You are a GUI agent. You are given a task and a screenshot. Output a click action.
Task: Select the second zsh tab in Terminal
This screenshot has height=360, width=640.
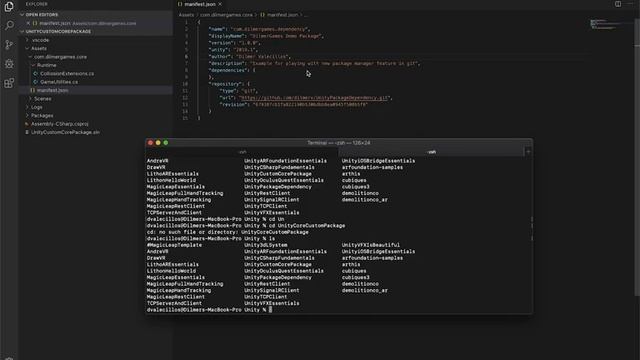(x=431, y=152)
